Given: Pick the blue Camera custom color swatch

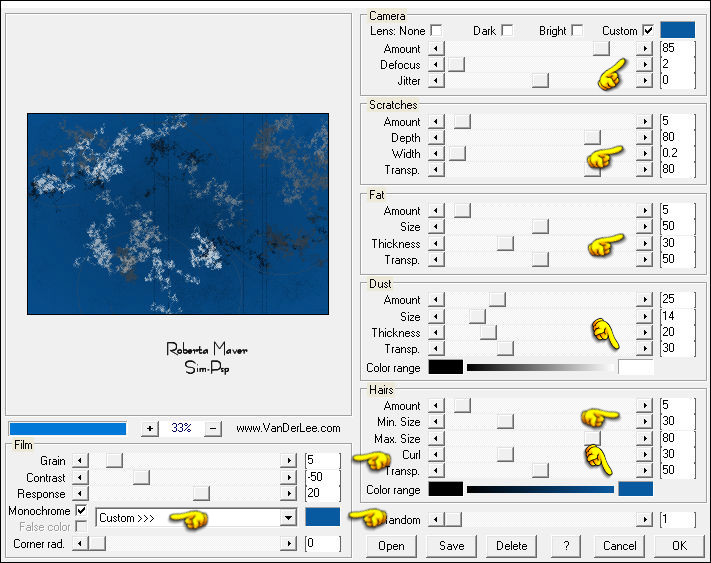Looking at the screenshot, I should pos(677,30).
